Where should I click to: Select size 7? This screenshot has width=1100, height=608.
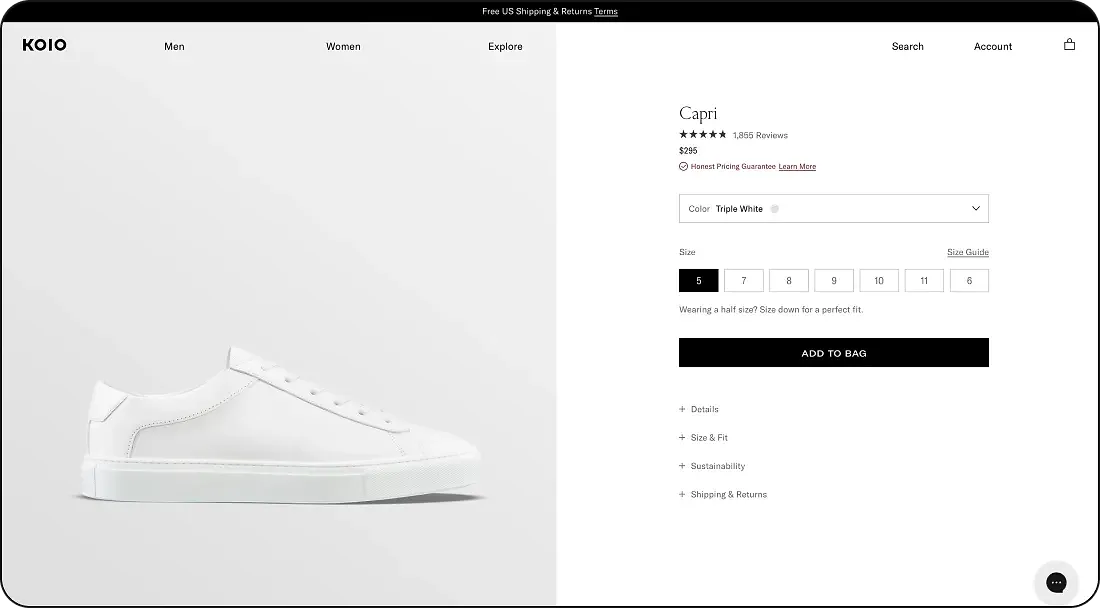tap(744, 281)
